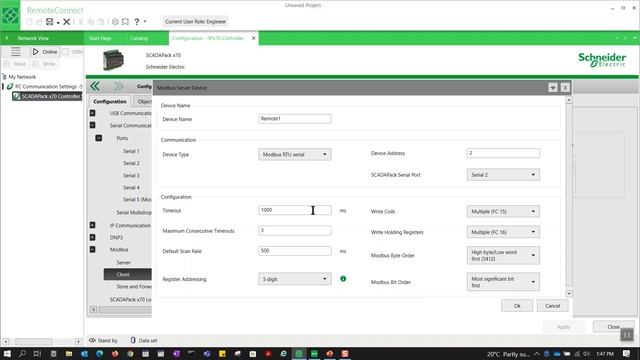Click the Ok button in dialog
Viewport: 640px width, 360px height.
(x=517, y=306)
